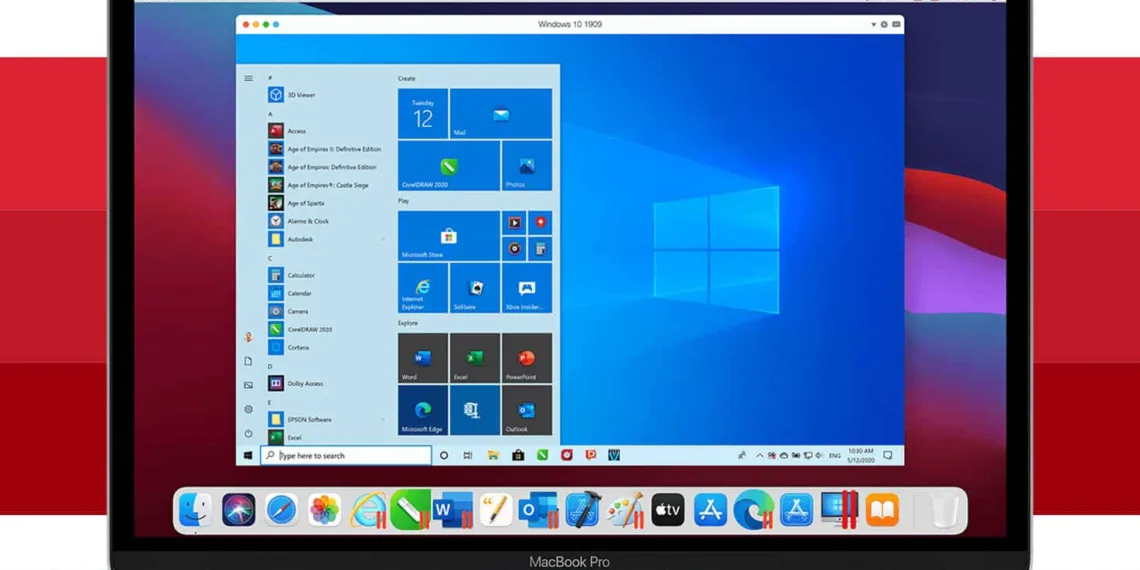Launch Access from the Start menu list
1140x570 pixels.
[287, 131]
